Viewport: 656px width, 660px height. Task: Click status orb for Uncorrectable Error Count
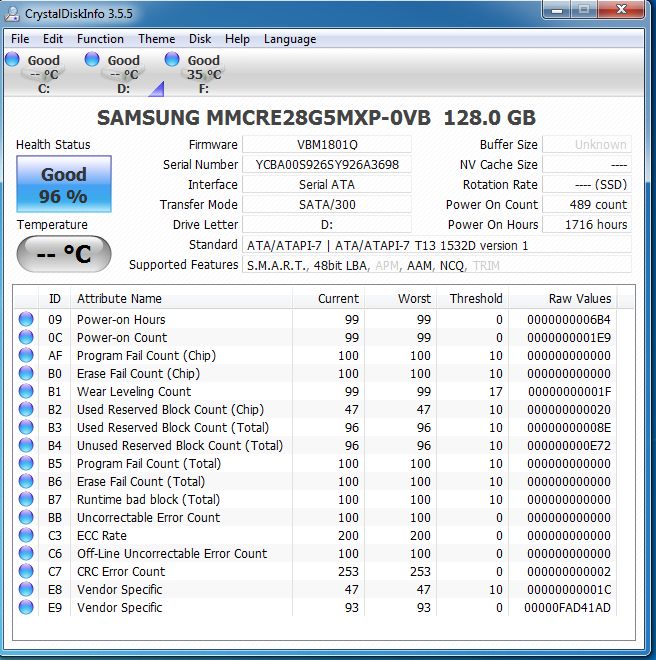click(26, 517)
